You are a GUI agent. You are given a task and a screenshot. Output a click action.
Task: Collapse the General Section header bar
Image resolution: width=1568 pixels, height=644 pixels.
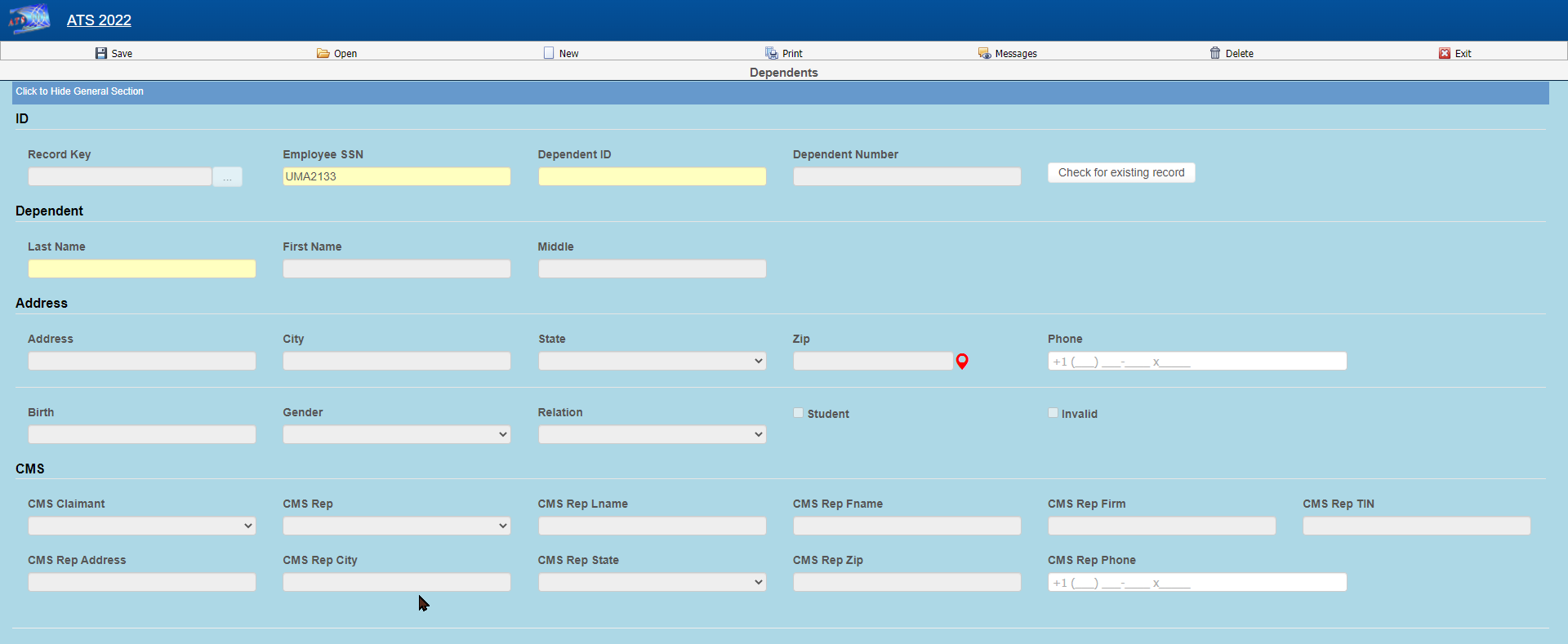80,91
